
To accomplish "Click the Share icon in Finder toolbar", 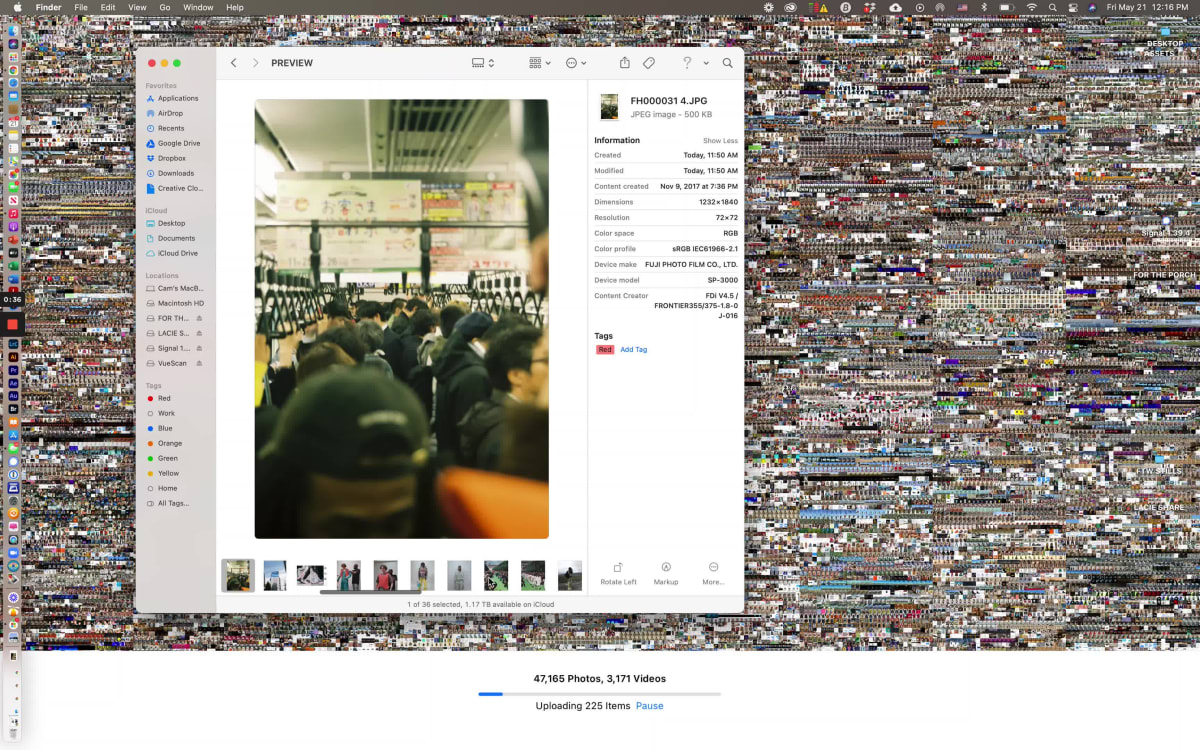I will [x=624, y=63].
